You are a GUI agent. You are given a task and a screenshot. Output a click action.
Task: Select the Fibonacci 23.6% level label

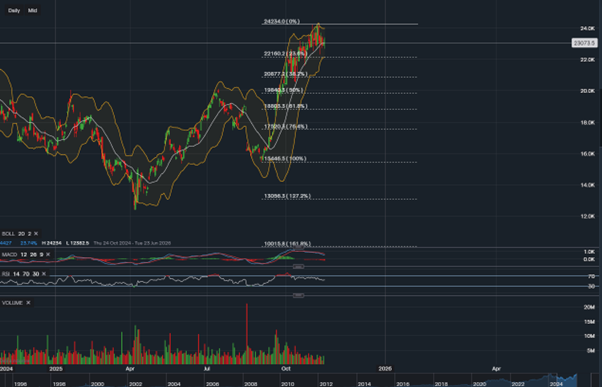[x=285, y=53]
